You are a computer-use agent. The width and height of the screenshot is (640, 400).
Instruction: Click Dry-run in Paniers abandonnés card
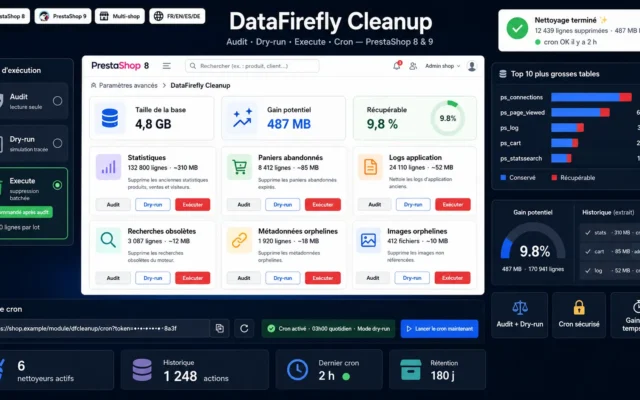coord(282,204)
